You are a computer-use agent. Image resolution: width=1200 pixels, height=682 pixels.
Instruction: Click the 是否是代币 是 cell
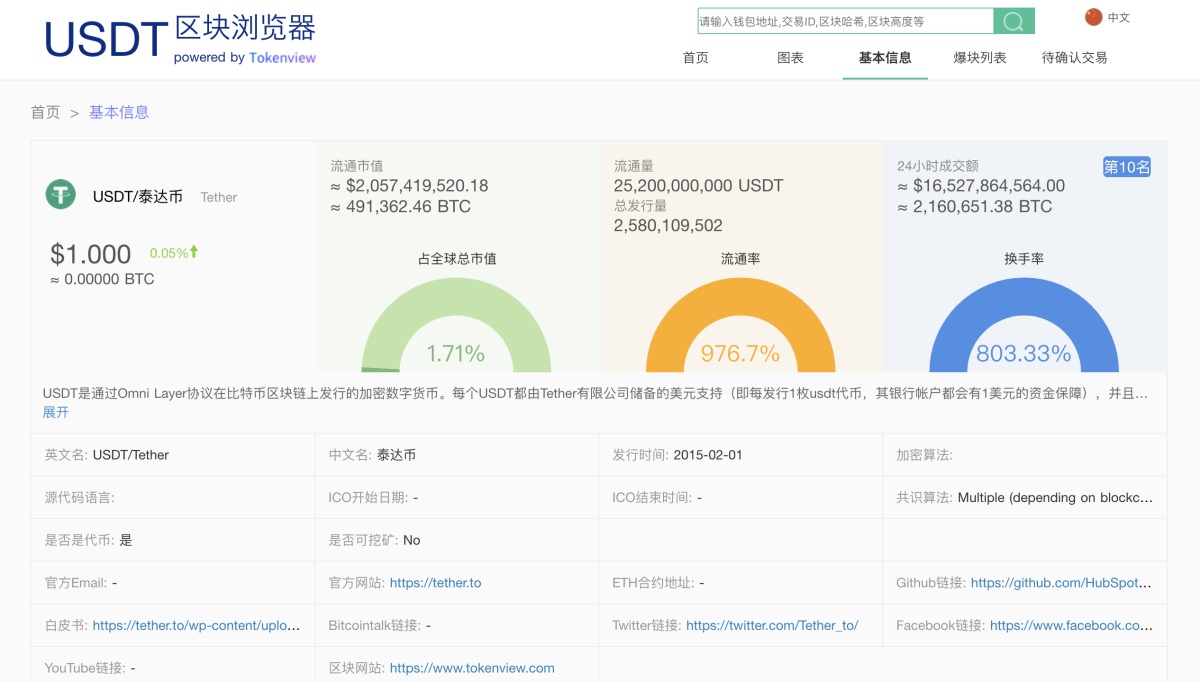tap(173, 540)
